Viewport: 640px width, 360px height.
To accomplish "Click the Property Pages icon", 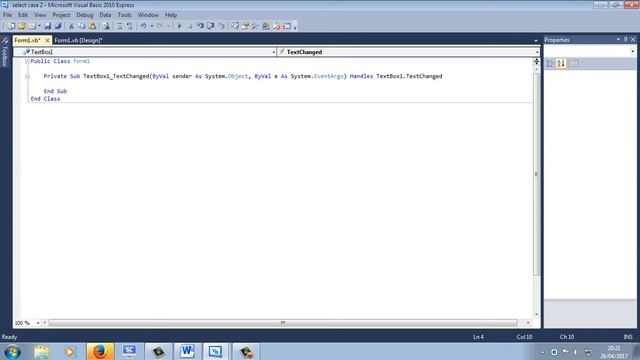I will coord(575,64).
